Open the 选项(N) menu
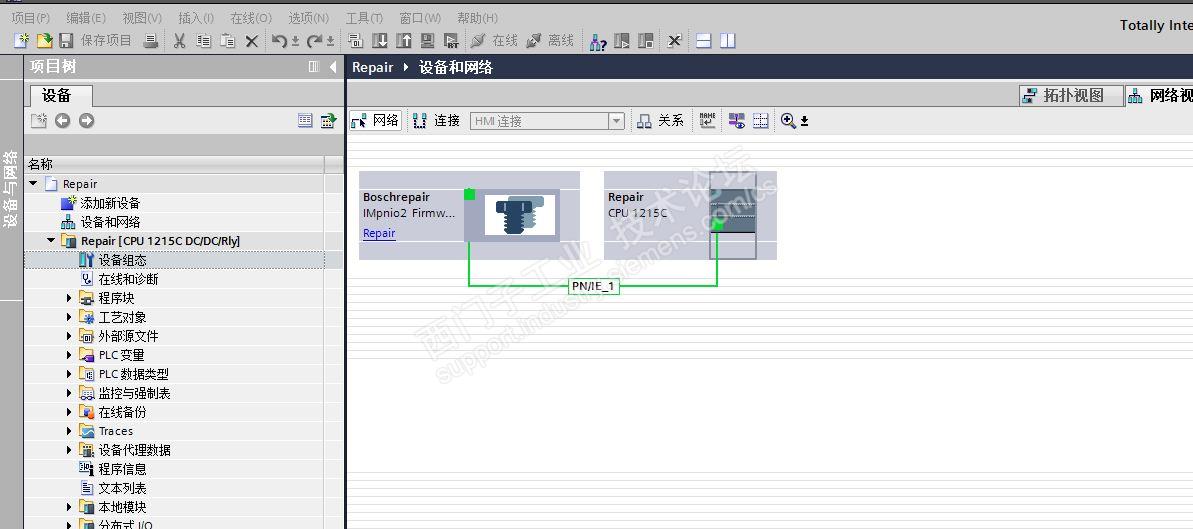Screen dimensions: 1193x529 tap(309, 18)
